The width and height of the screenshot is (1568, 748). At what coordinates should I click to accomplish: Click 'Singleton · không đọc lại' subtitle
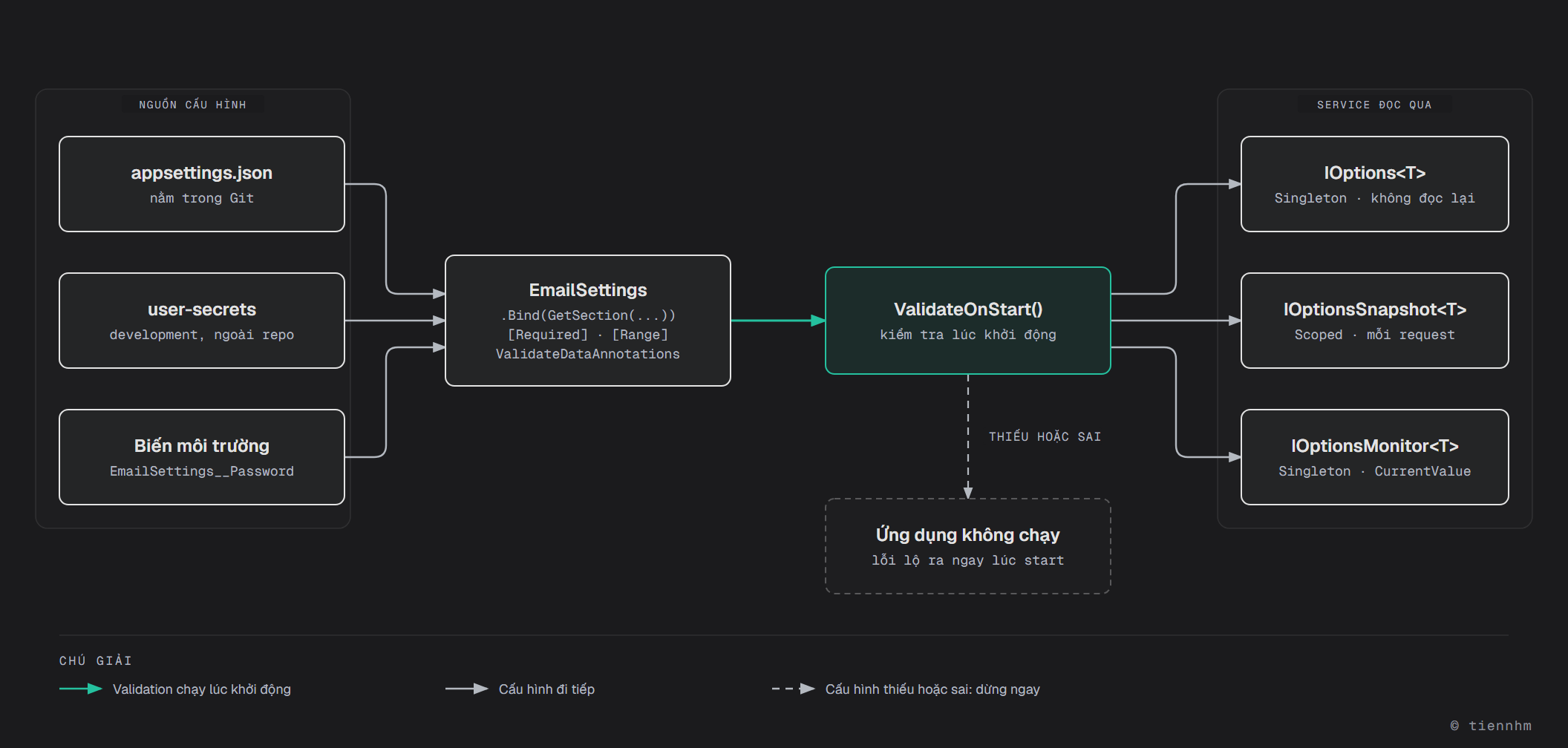pyautogui.click(x=1375, y=198)
